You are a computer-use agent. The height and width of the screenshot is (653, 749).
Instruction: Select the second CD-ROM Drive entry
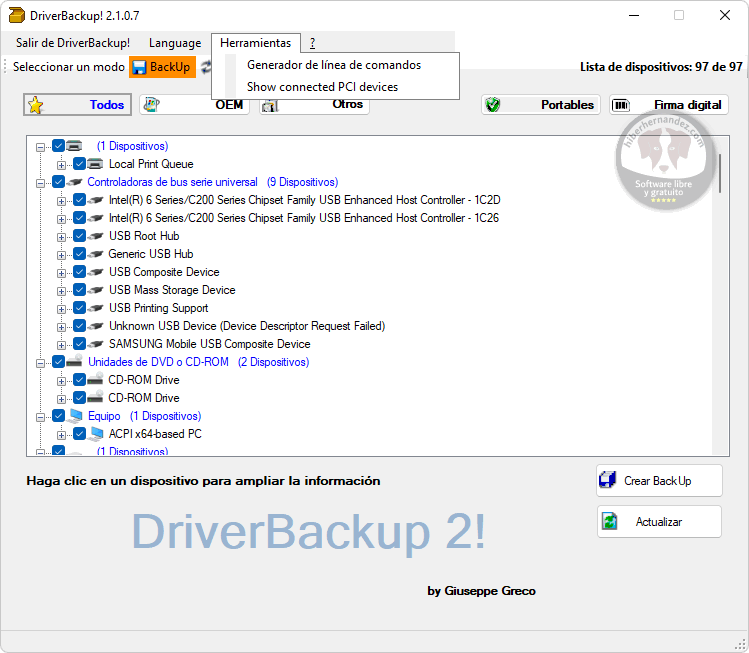click(x=144, y=398)
